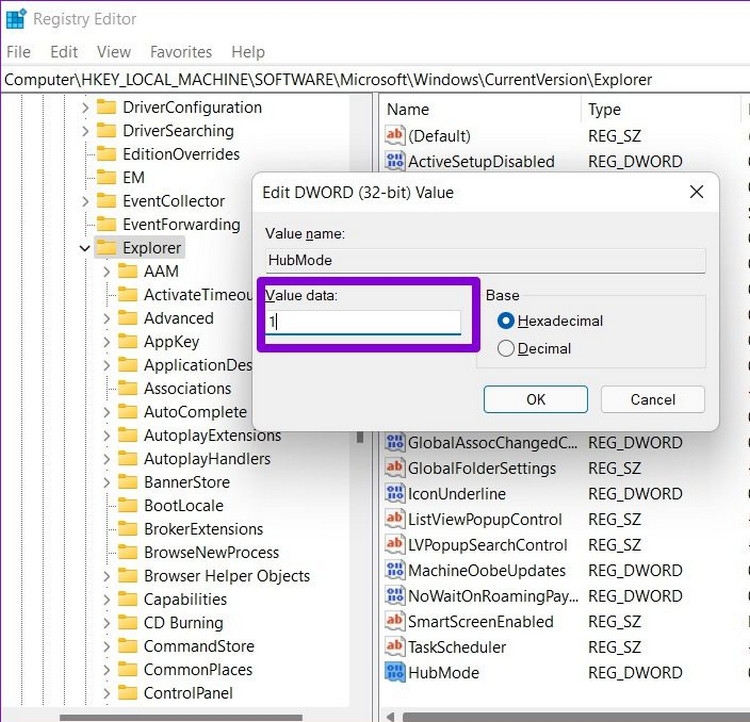Close the Edit DWORD dialog
The image size is (750, 722).
(x=696, y=192)
